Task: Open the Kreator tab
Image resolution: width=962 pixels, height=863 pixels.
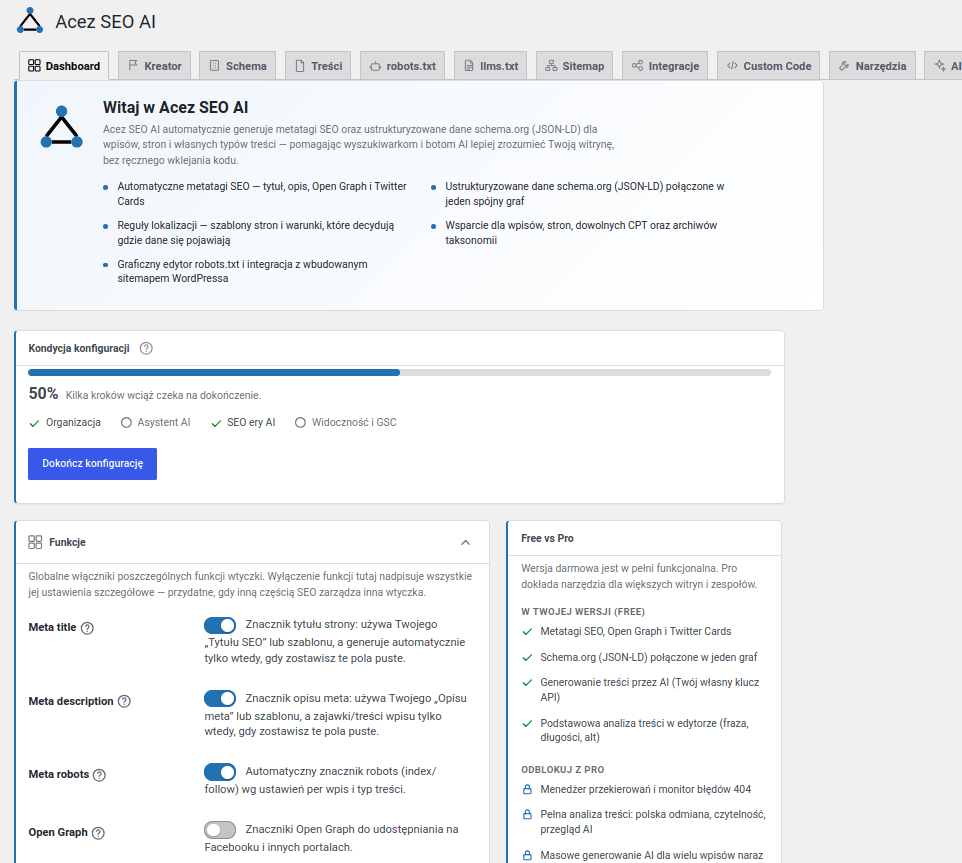Action: [155, 66]
